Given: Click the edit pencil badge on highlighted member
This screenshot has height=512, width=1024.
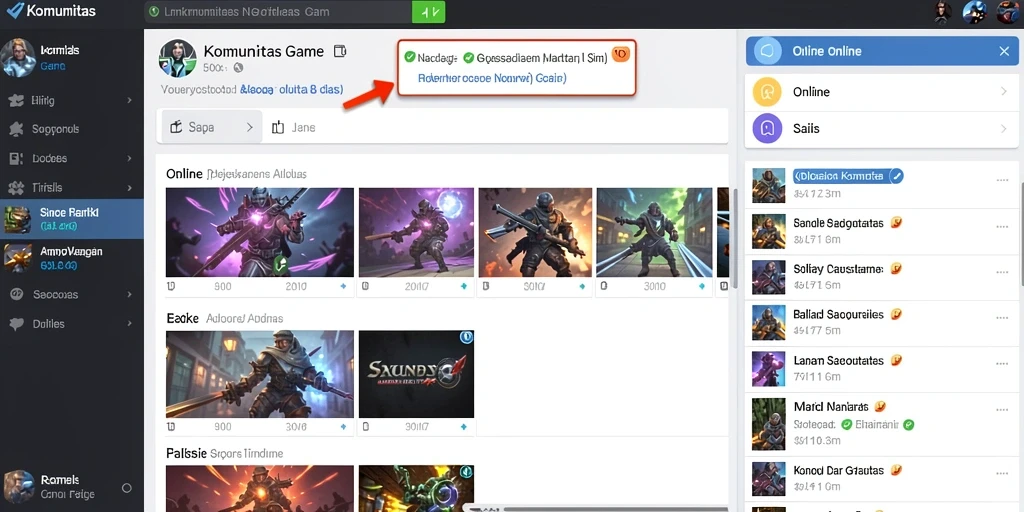Looking at the screenshot, I should (x=897, y=176).
